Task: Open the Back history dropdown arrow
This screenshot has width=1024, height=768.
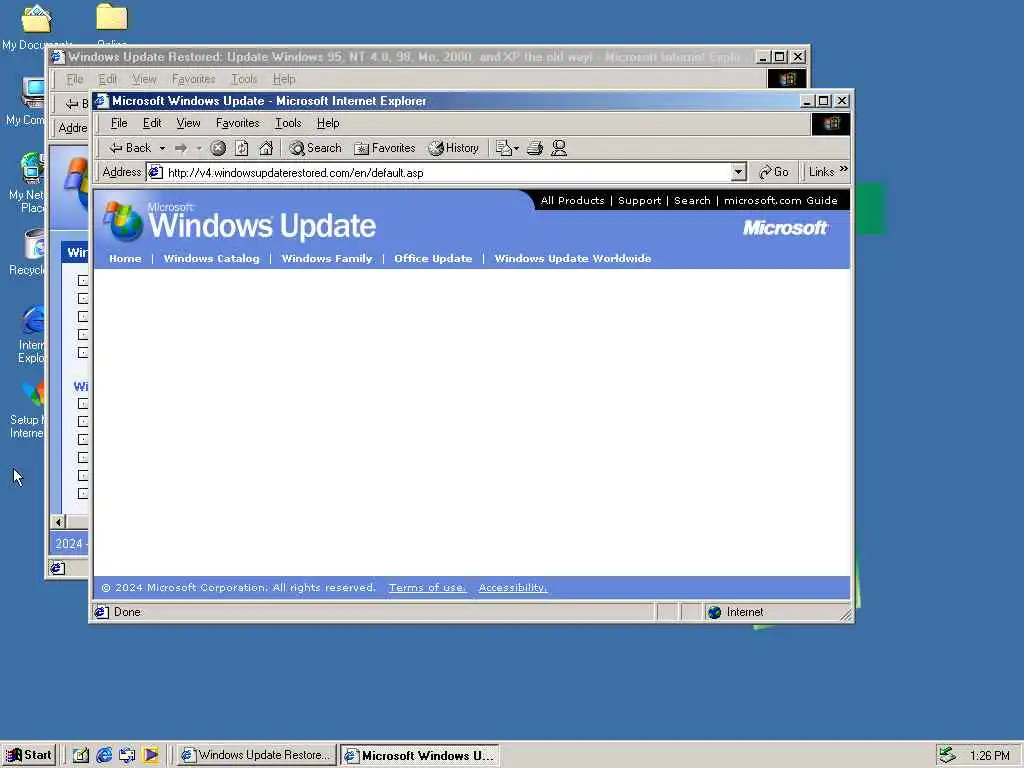Action: 162,148
